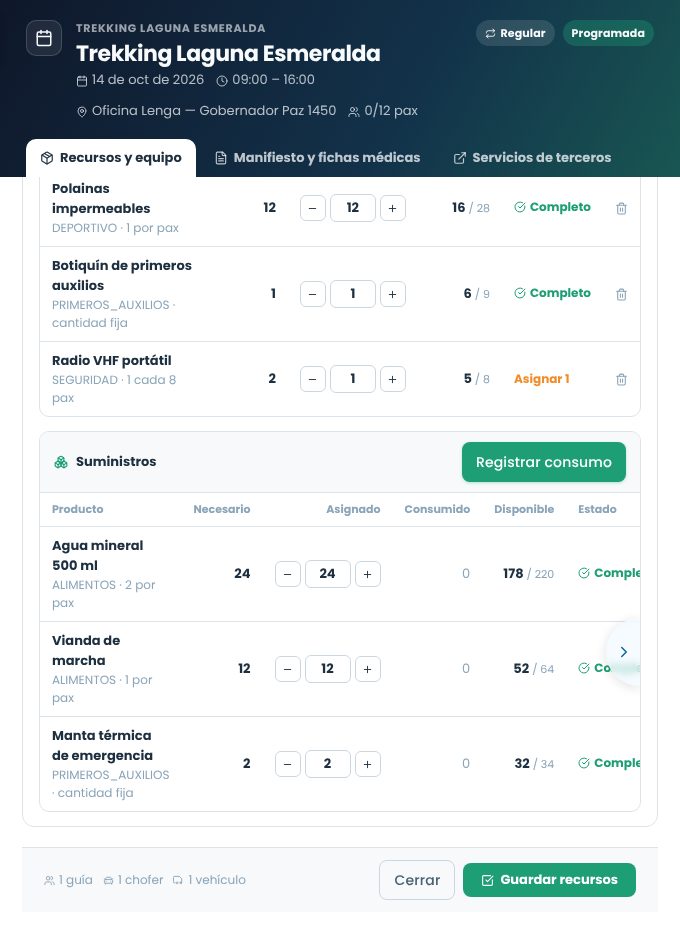Decrease Manta térmica de emergencia amount
Screen dimensions: 680x944
(x=288, y=765)
